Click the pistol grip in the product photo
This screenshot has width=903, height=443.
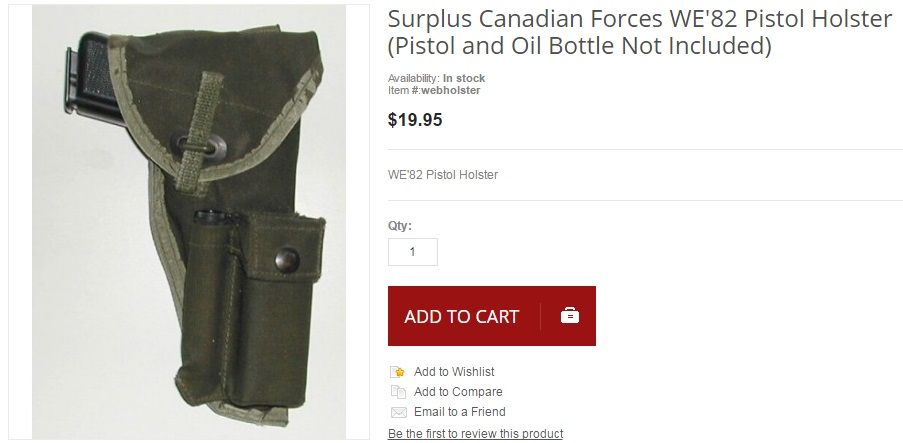click(x=90, y=78)
